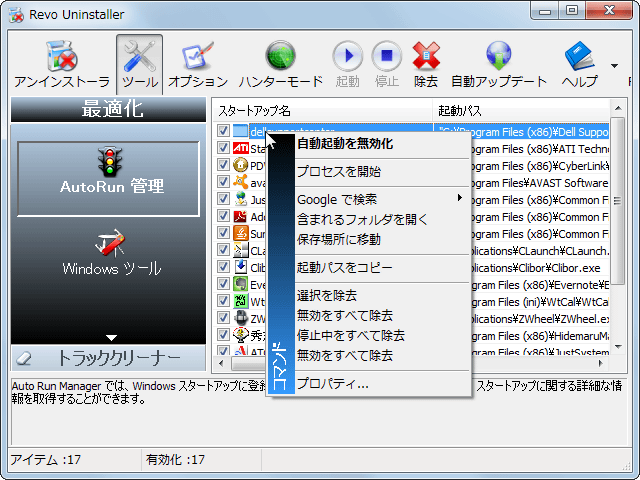Click the 除去 (Remove) red X icon
Viewport: 640px width, 480px height.
pyautogui.click(x=426, y=64)
